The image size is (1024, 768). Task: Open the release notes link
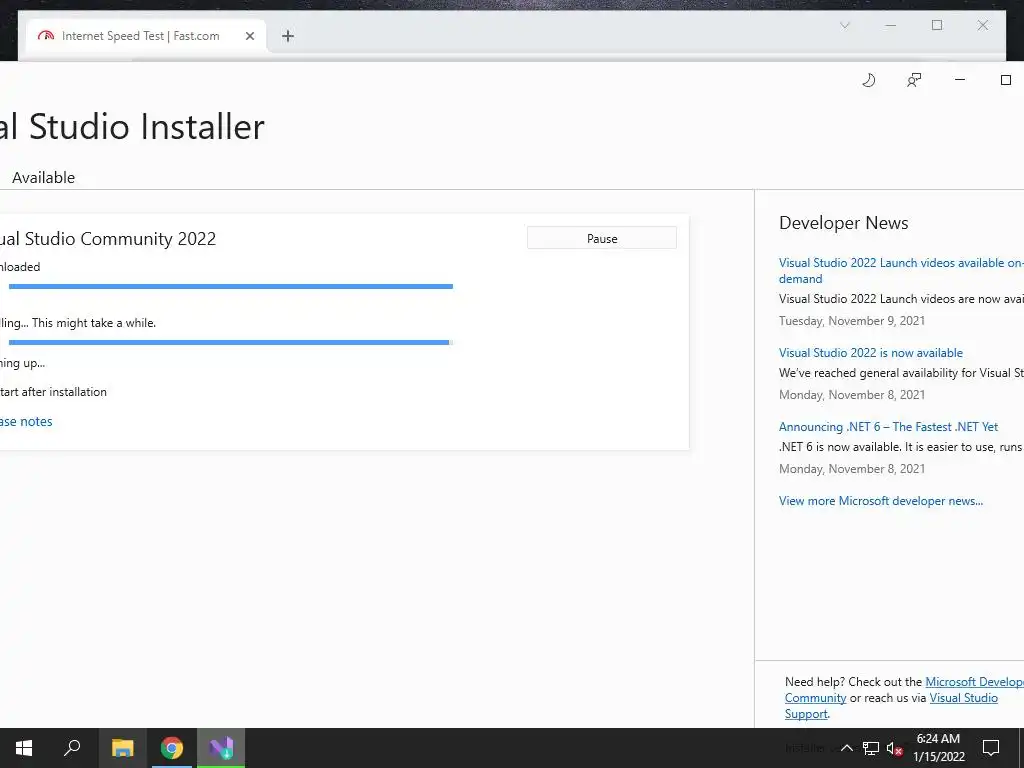click(25, 422)
